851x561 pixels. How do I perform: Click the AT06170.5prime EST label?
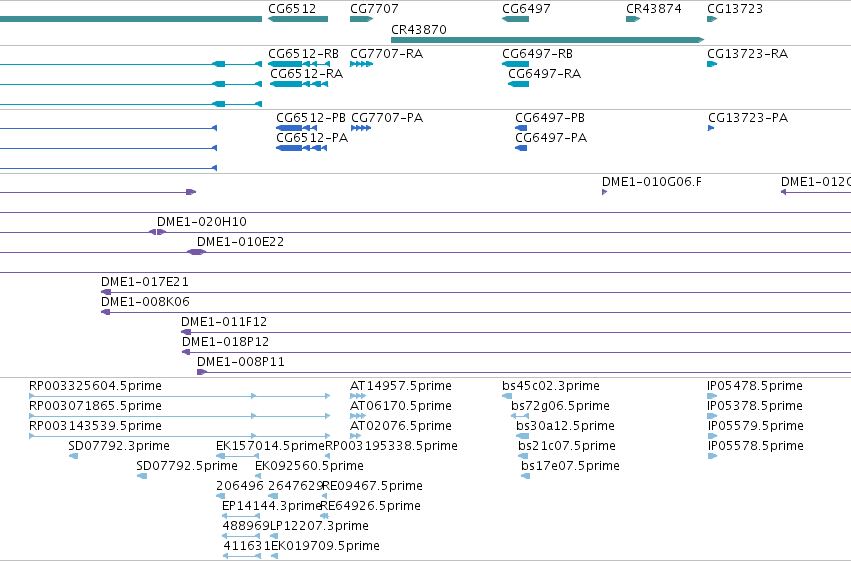pyautogui.click(x=401, y=406)
